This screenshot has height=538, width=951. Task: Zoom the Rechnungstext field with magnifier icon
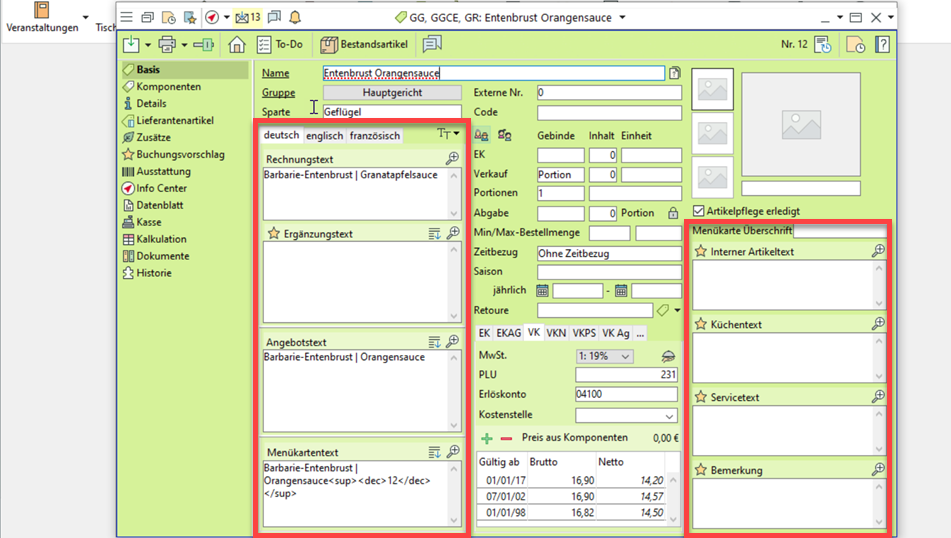click(x=453, y=159)
